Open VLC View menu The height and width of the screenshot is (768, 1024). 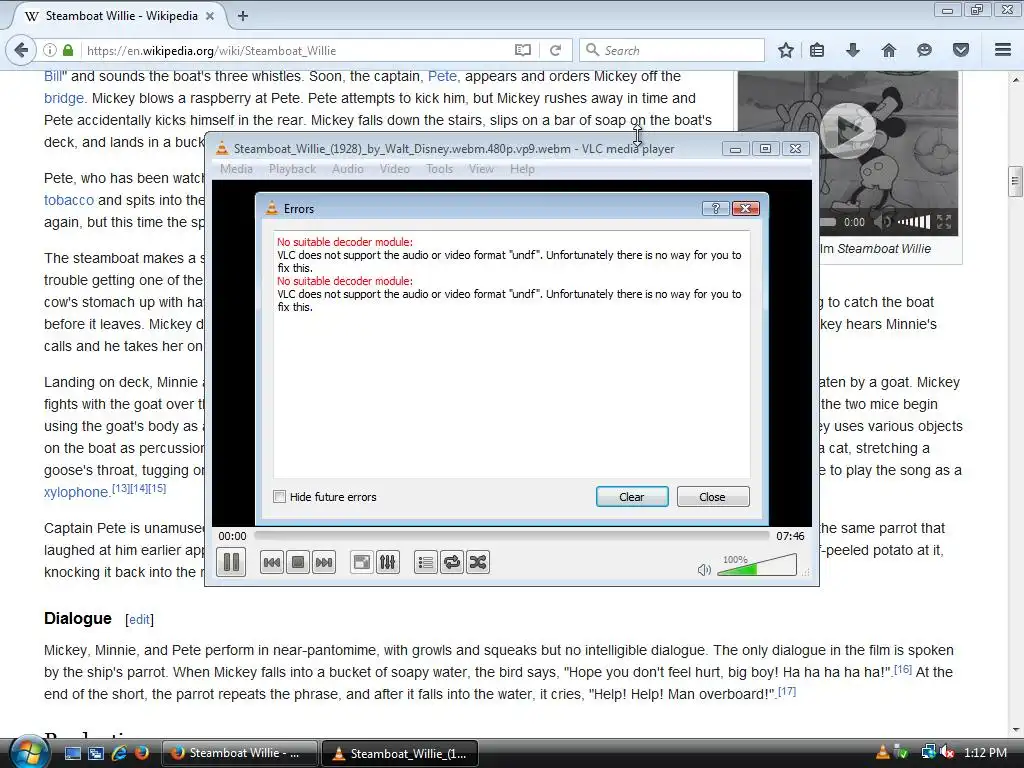pos(481,169)
